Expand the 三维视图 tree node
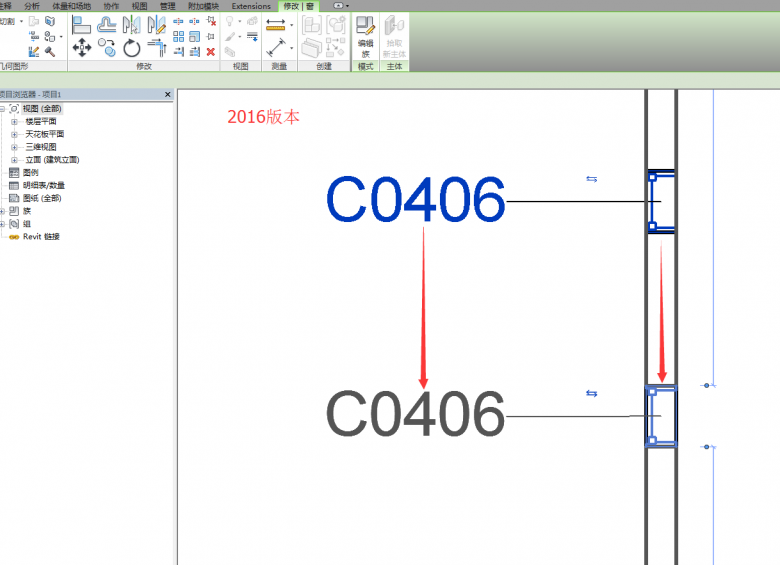The width and height of the screenshot is (780, 565). pos(15,147)
